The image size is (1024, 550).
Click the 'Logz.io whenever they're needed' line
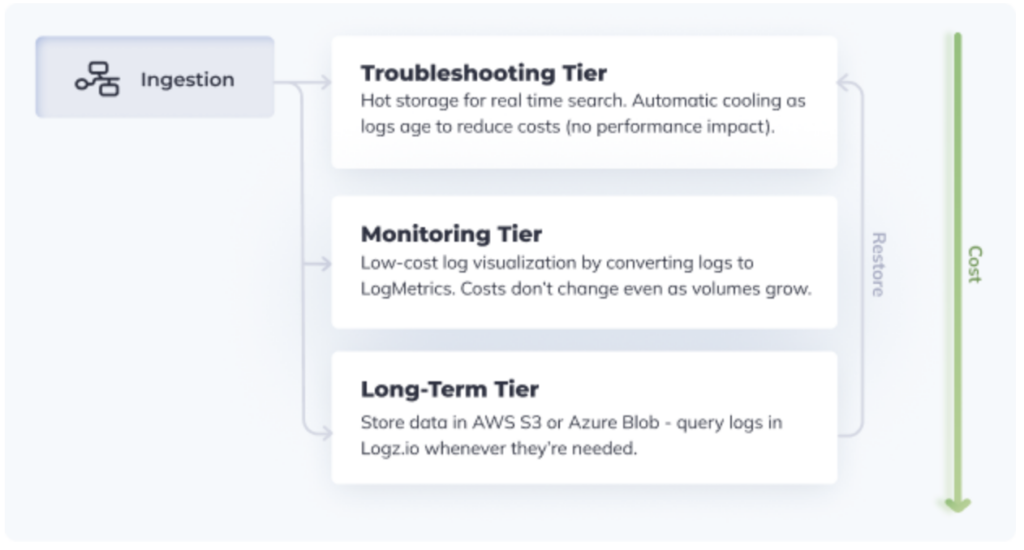(498, 449)
